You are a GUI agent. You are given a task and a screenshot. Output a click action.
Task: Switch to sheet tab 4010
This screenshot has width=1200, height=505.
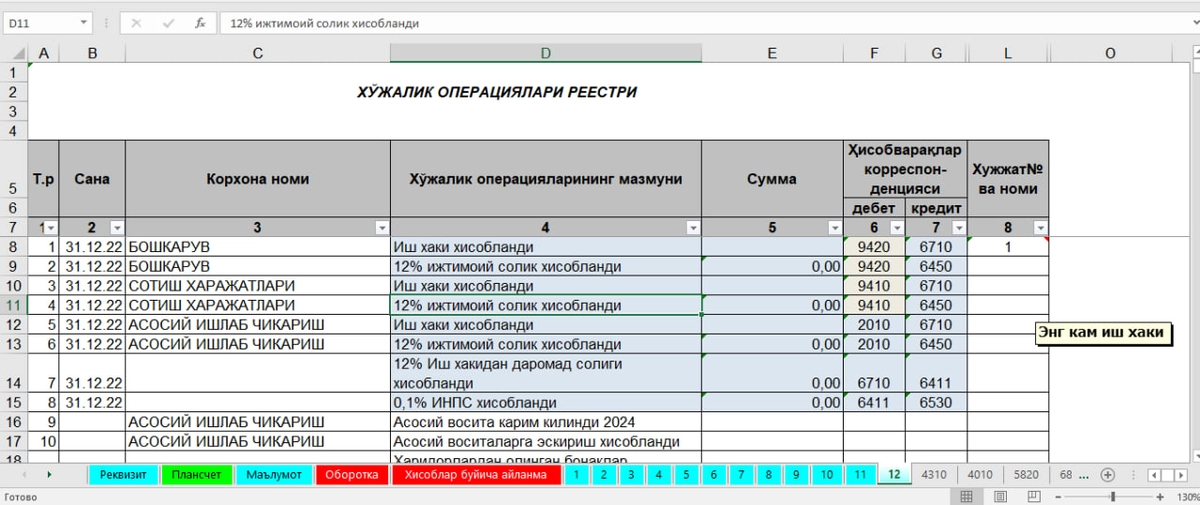point(981,474)
